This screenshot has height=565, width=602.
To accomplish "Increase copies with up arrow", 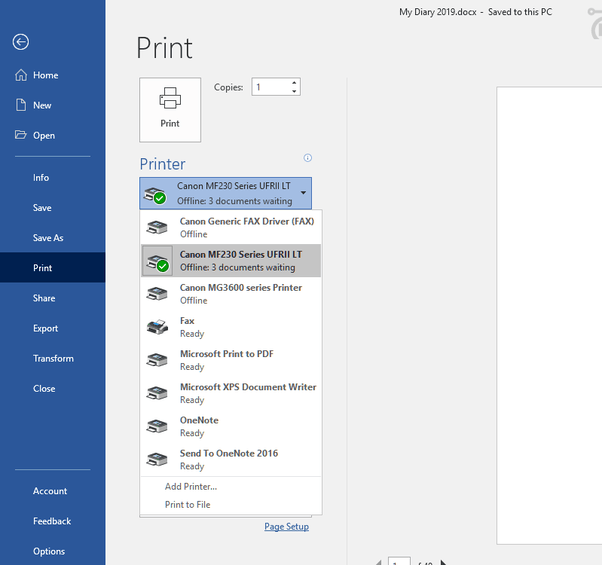I will click(294, 83).
